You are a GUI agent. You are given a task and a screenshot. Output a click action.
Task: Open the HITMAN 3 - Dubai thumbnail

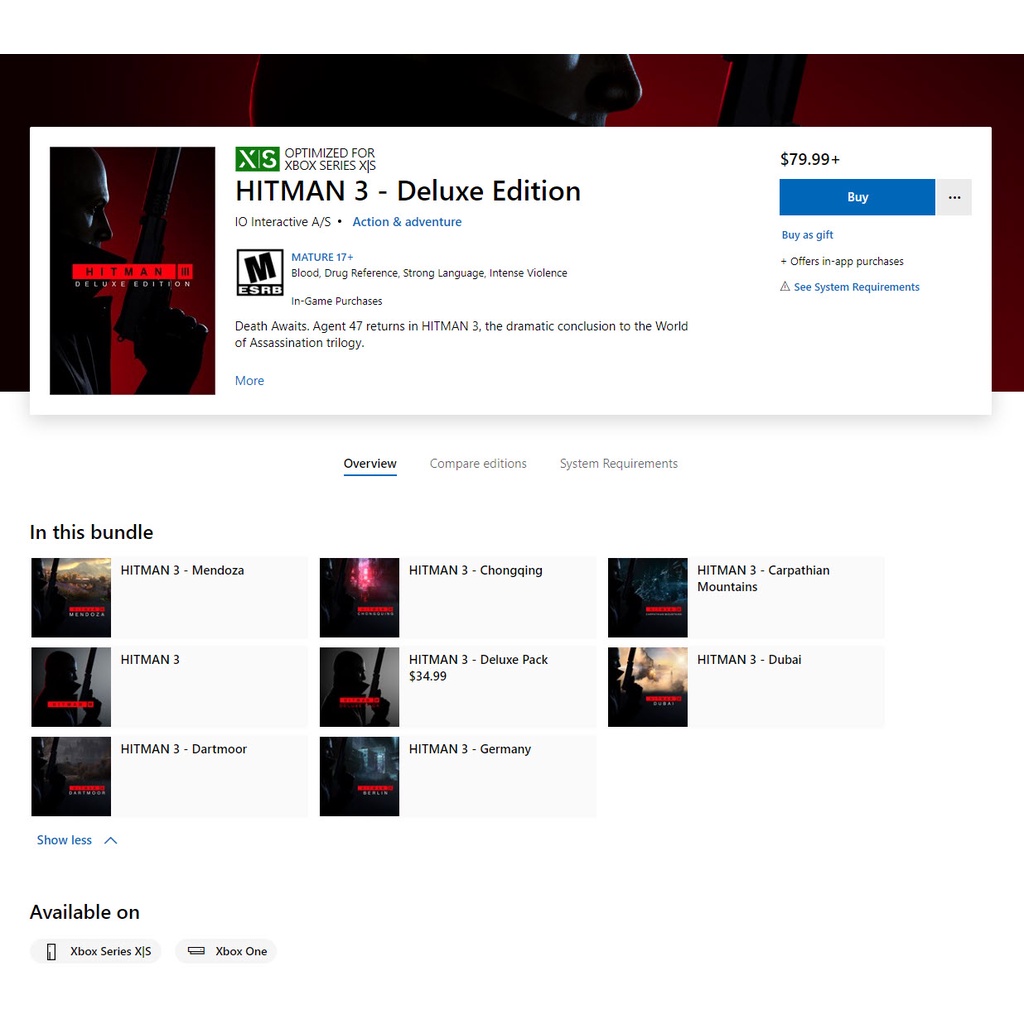click(x=648, y=687)
